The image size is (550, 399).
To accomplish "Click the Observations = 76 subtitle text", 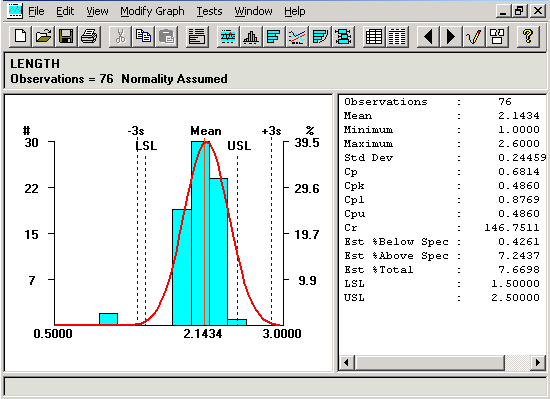I will 62,79.
